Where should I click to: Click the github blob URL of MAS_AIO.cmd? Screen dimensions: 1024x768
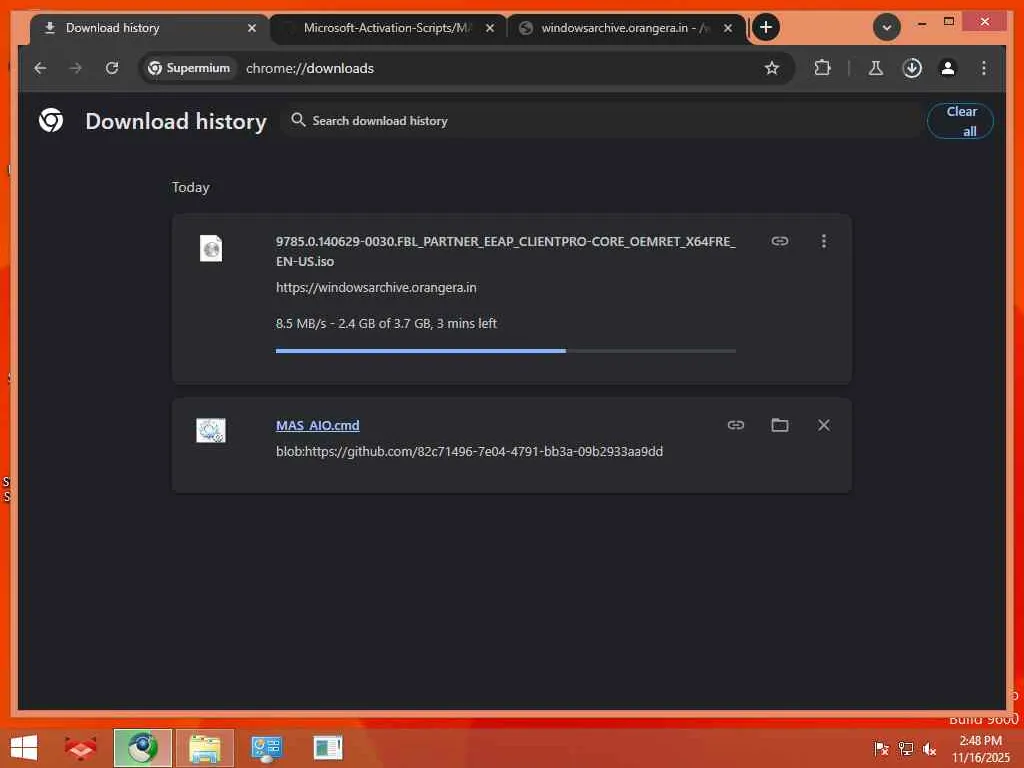pos(470,451)
